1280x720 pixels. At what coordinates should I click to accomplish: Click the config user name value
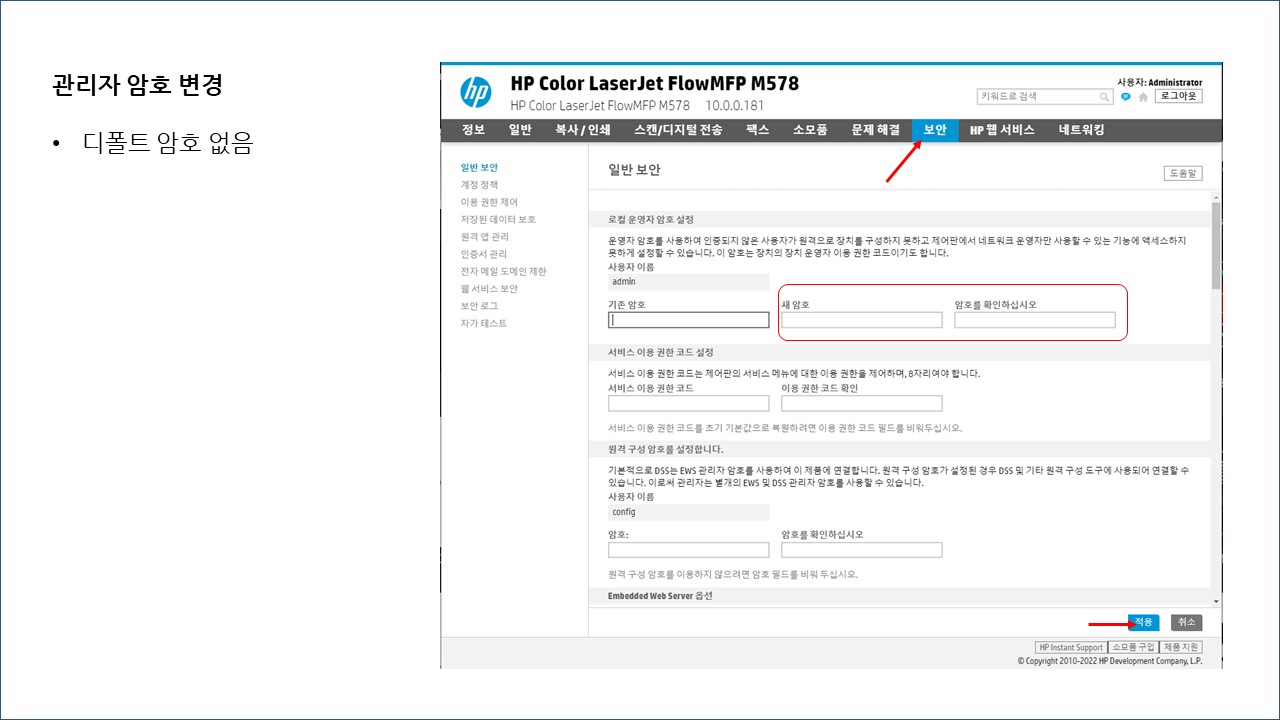[689, 512]
